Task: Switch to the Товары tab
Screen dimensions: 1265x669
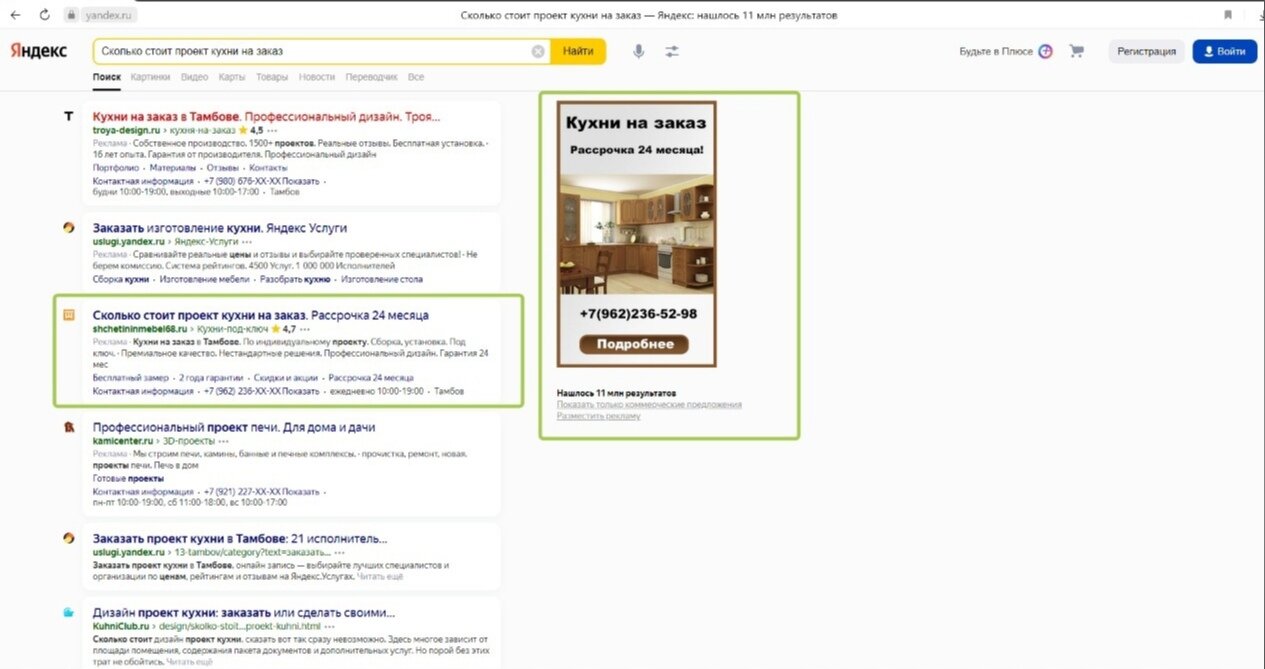Action: (x=272, y=77)
